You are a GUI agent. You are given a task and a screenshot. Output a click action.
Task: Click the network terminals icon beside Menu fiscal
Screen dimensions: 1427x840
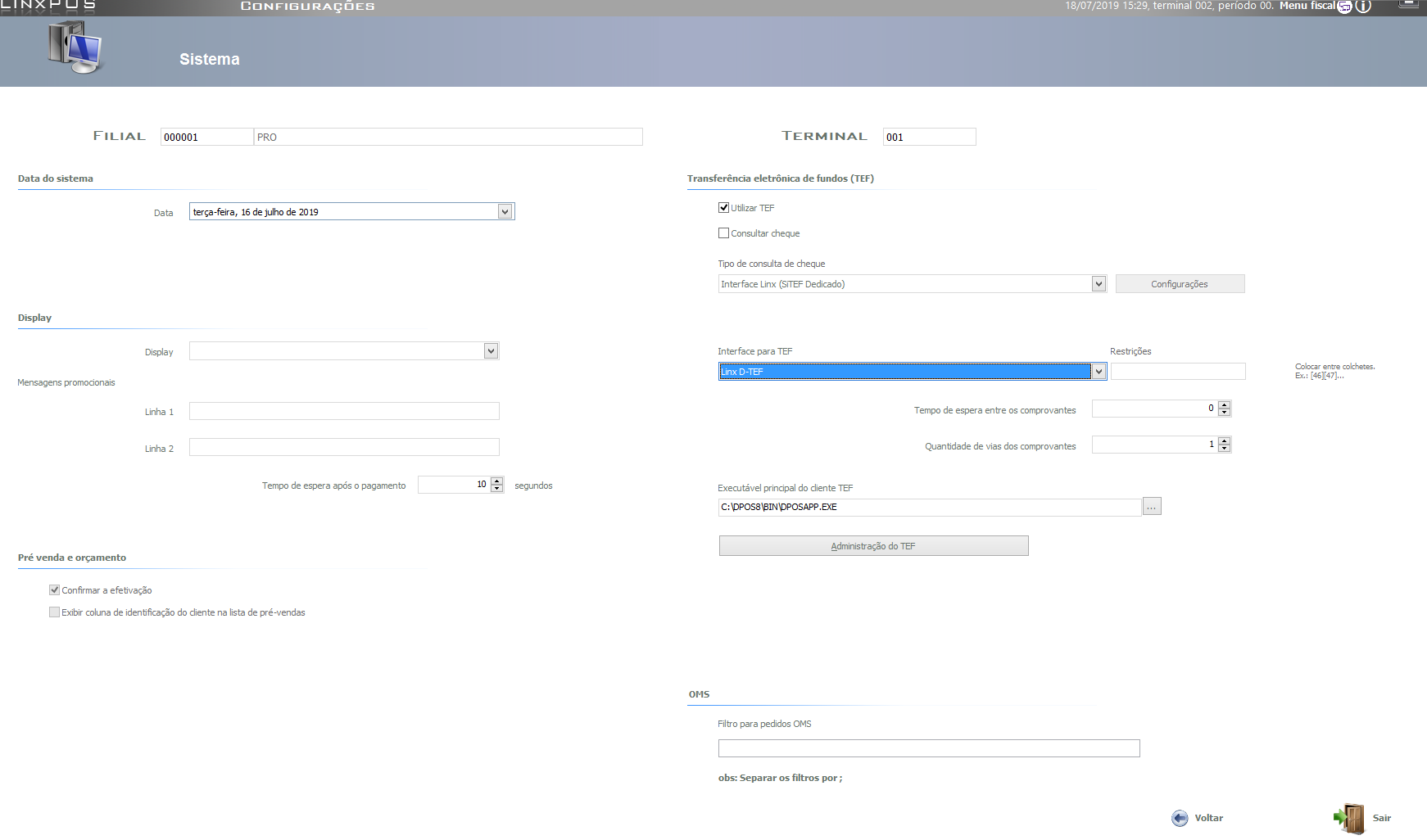(x=1344, y=7)
